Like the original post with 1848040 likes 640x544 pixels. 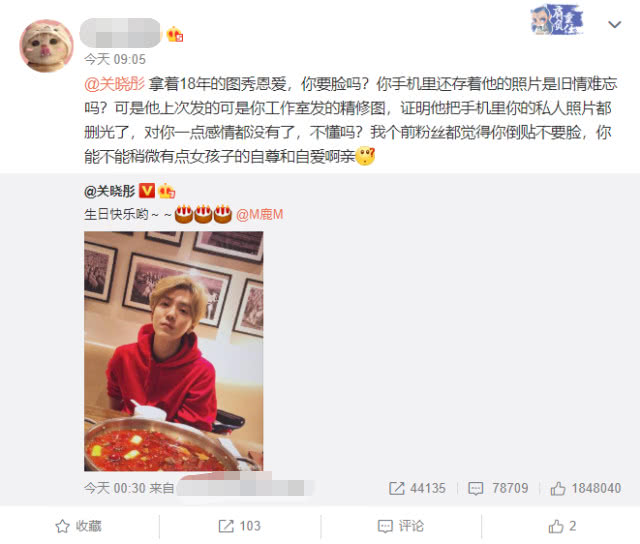[x=586, y=488]
